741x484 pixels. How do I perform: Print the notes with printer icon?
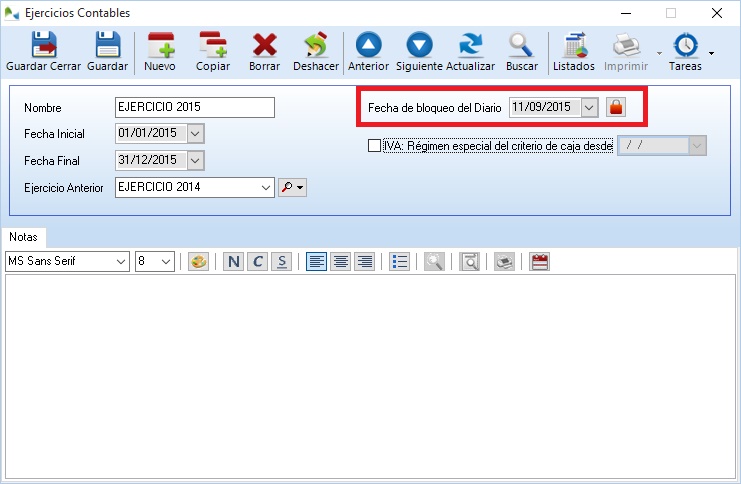point(504,261)
